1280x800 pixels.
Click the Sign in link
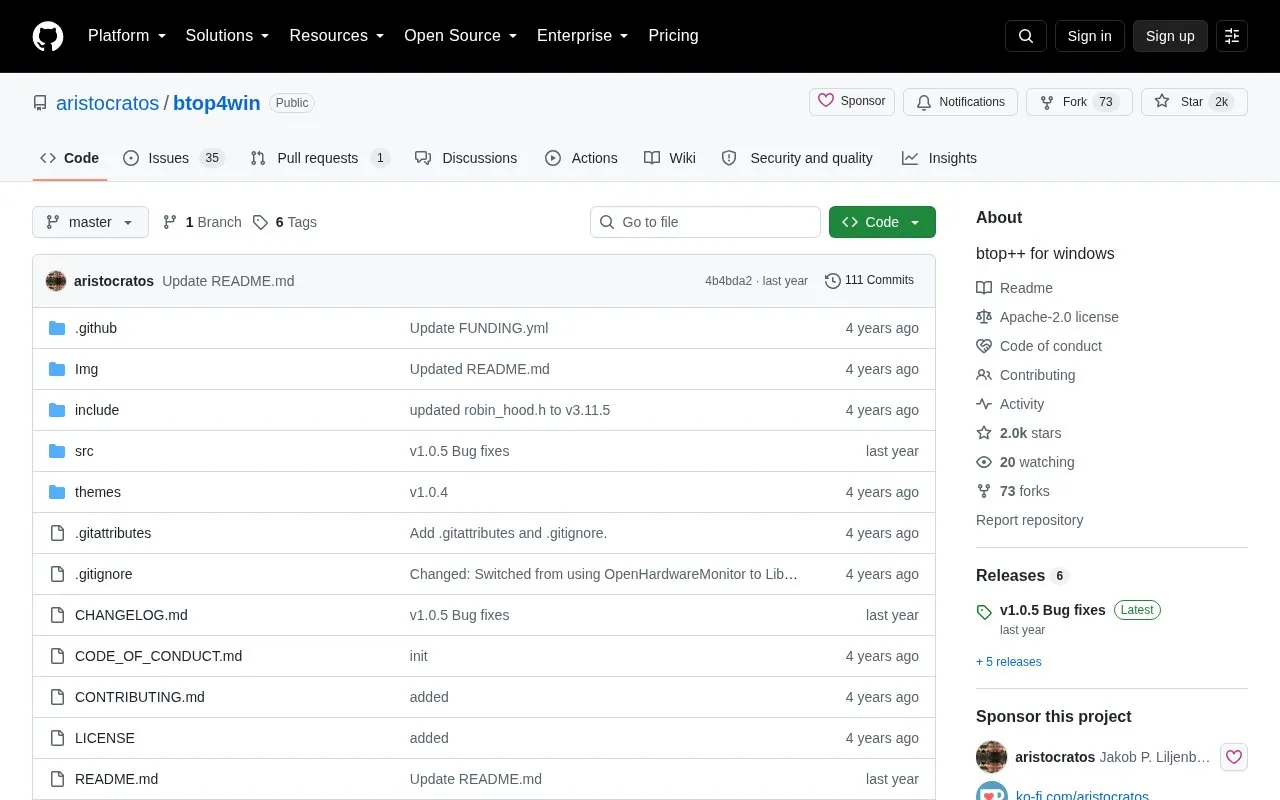tap(1089, 36)
